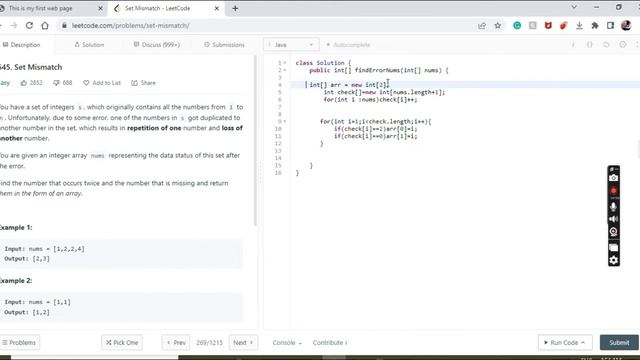This screenshot has height=360, width=640.
Task: Click the description panel scrollbar
Action: pyautogui.click(x=256, y=141)
